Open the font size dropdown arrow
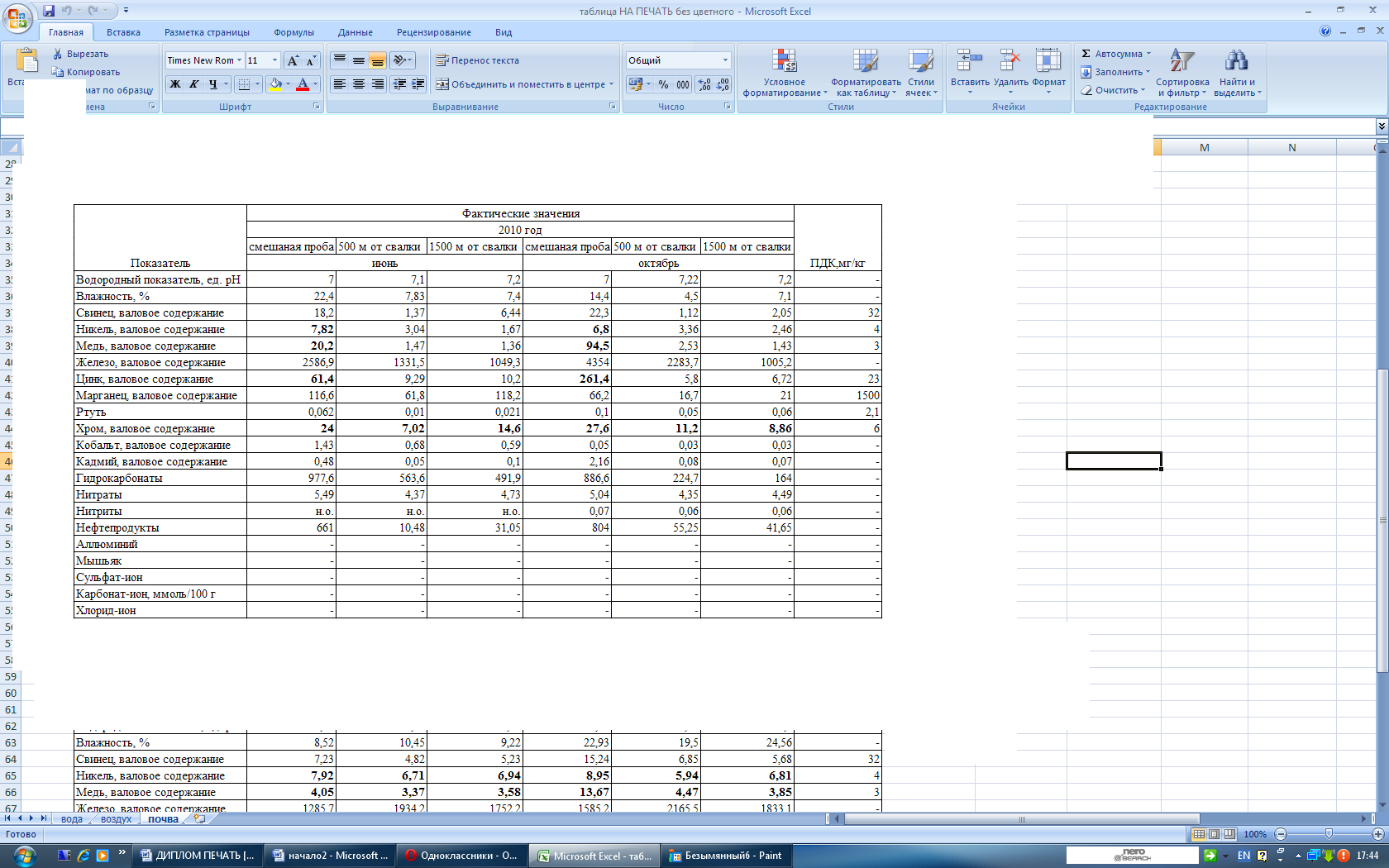 tap(274, 60)
